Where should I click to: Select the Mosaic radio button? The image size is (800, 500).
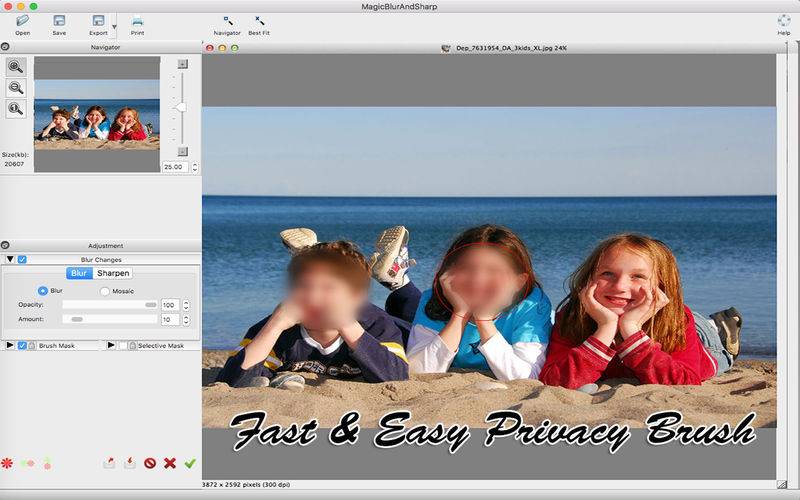pos(105,291)
